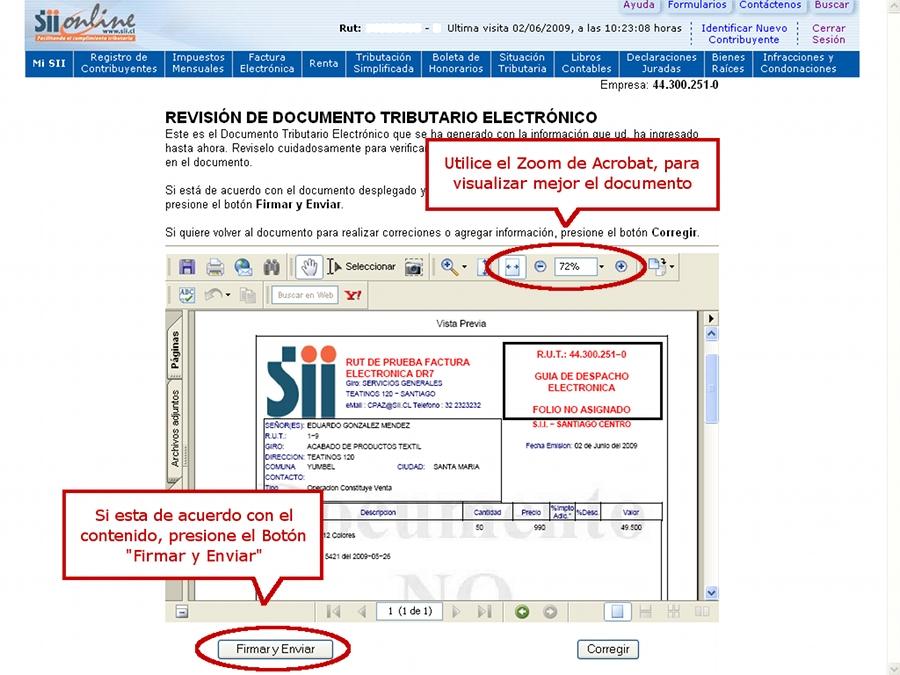Viewport: 900px width, 675px height.
Task: Click the Cerrar Sesión link
Action: pyautogui.click(x=828, y=34)
